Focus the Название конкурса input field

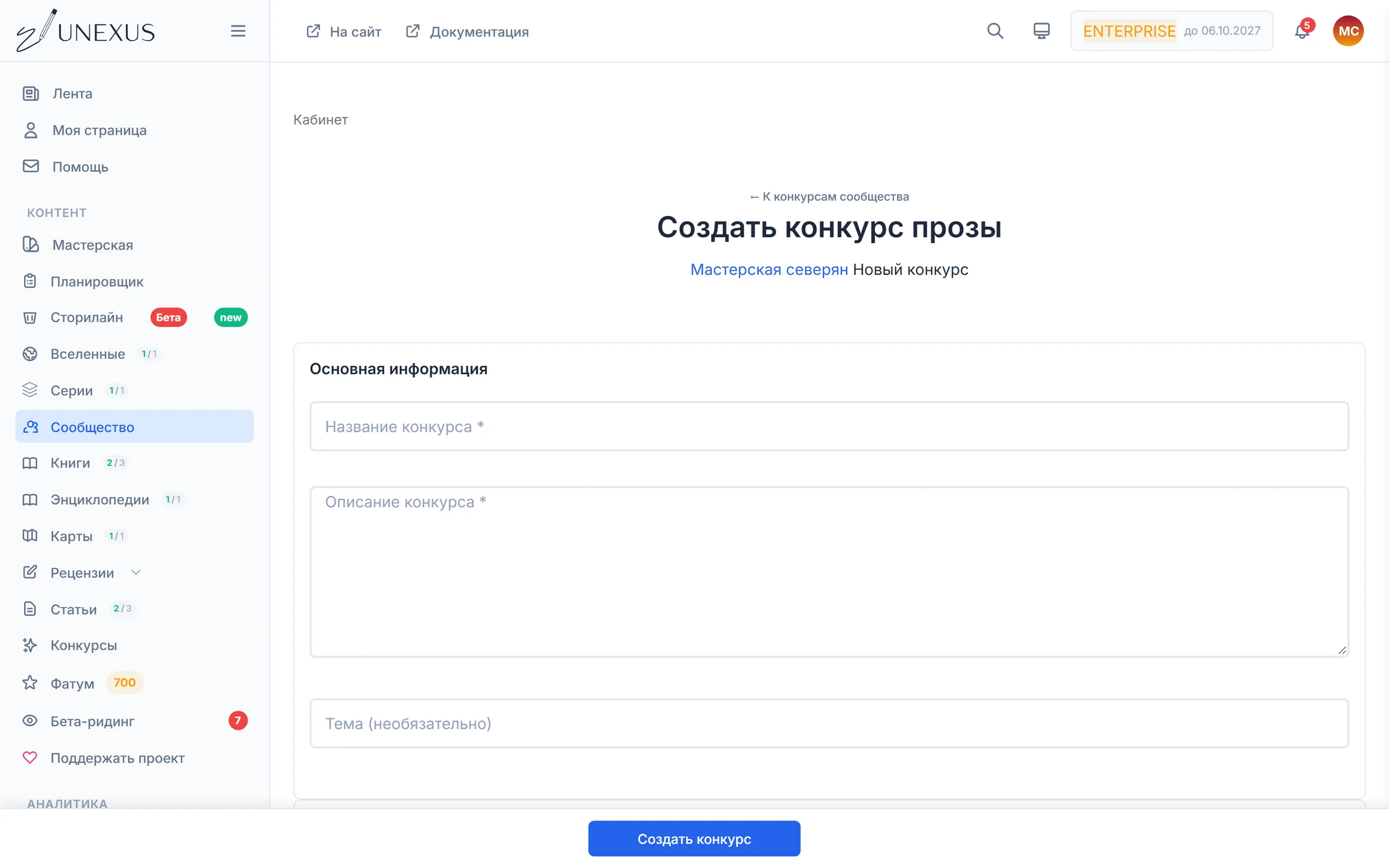point(829,426)
